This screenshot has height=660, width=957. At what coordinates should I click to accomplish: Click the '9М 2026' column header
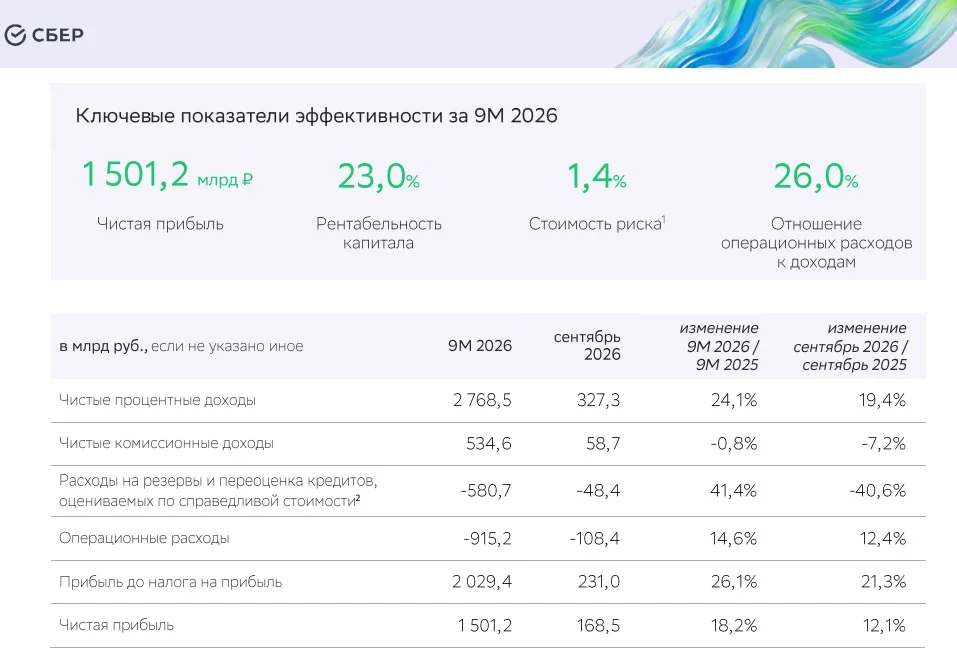pyautogui.click(x=480, y=346)
